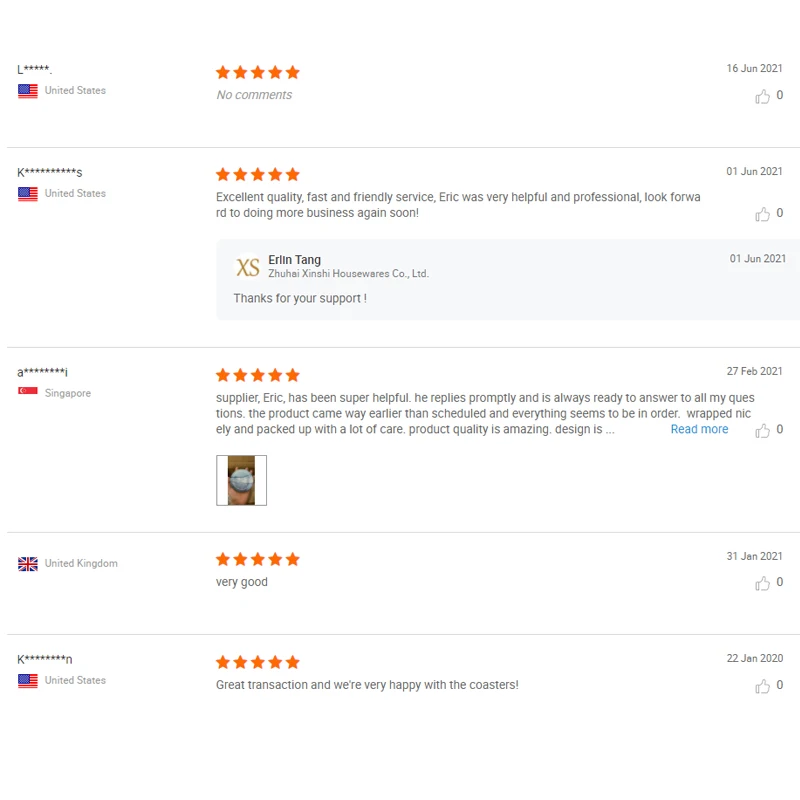Click reviewer name a********i

tap(42, 372)
